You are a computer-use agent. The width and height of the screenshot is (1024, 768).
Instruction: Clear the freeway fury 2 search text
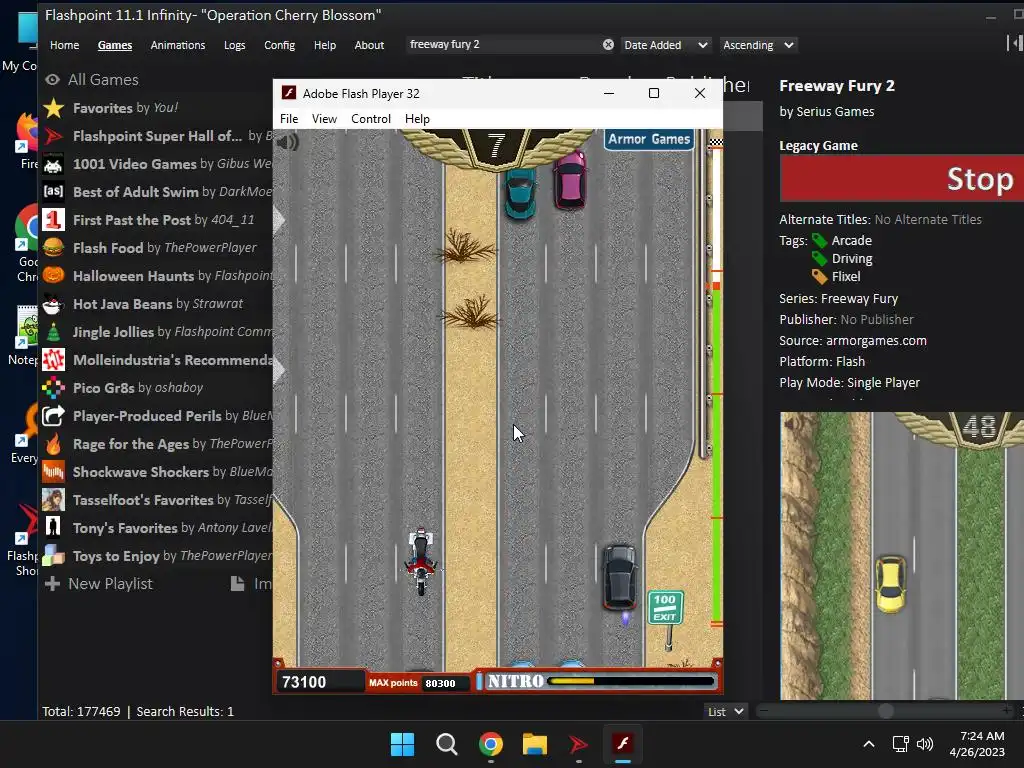coord(608,44)
